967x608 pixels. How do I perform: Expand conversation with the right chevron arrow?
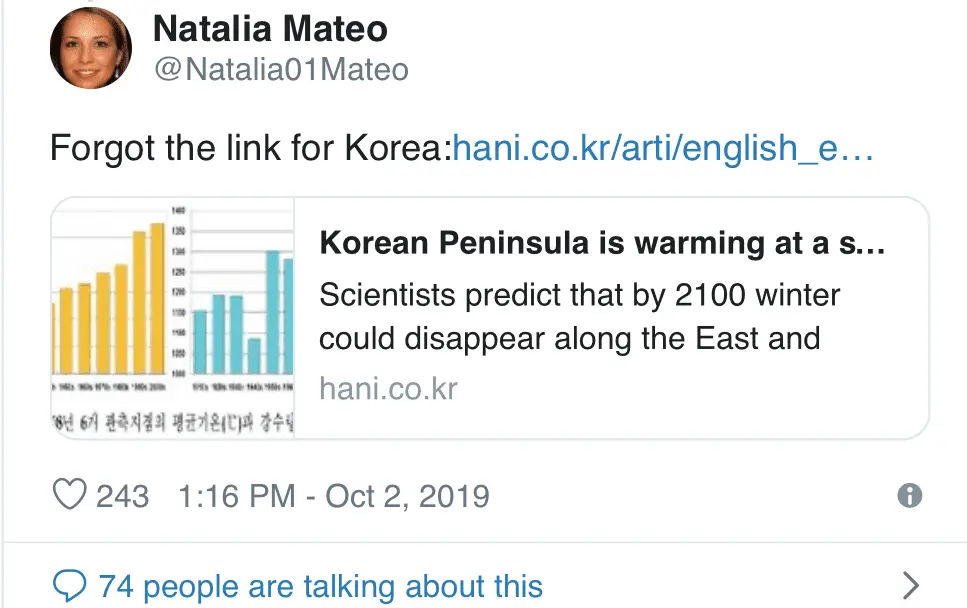910,585
